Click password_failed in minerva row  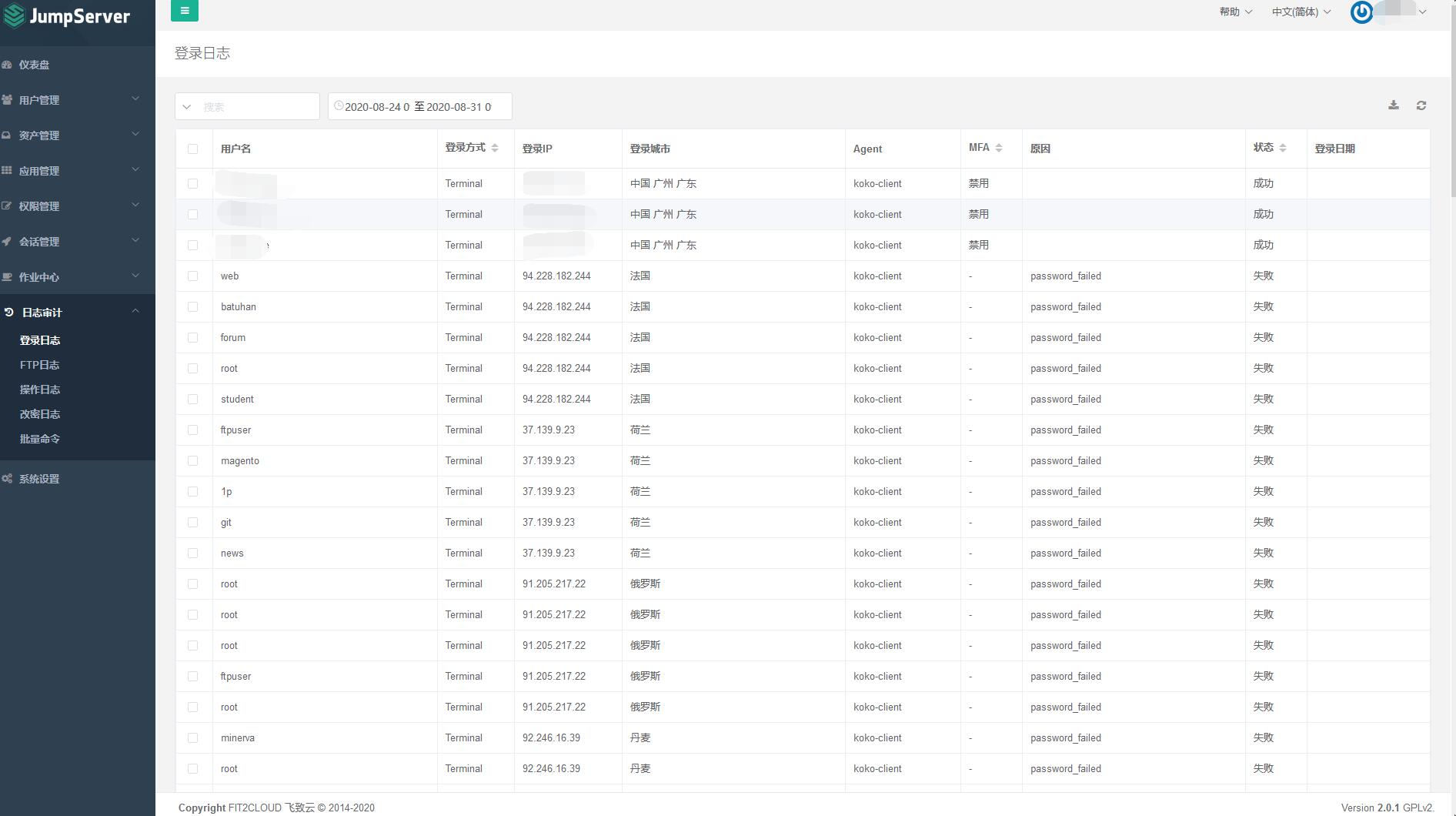point(1066,737)
